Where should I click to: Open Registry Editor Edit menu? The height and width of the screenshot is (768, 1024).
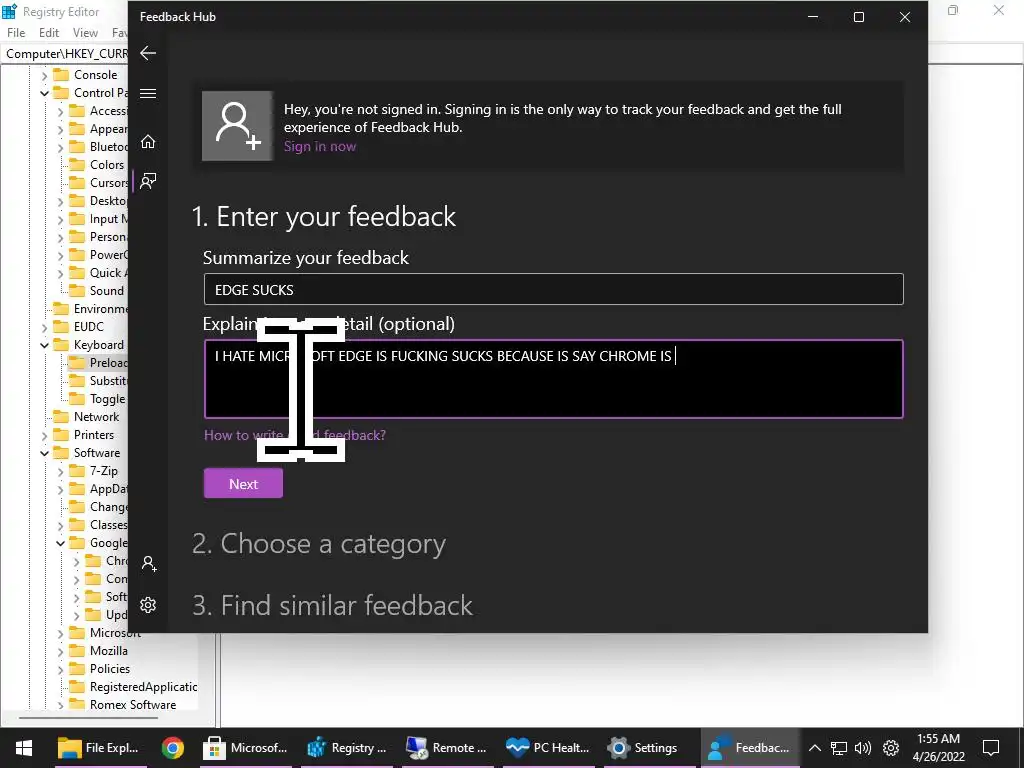tap(49, 33)
